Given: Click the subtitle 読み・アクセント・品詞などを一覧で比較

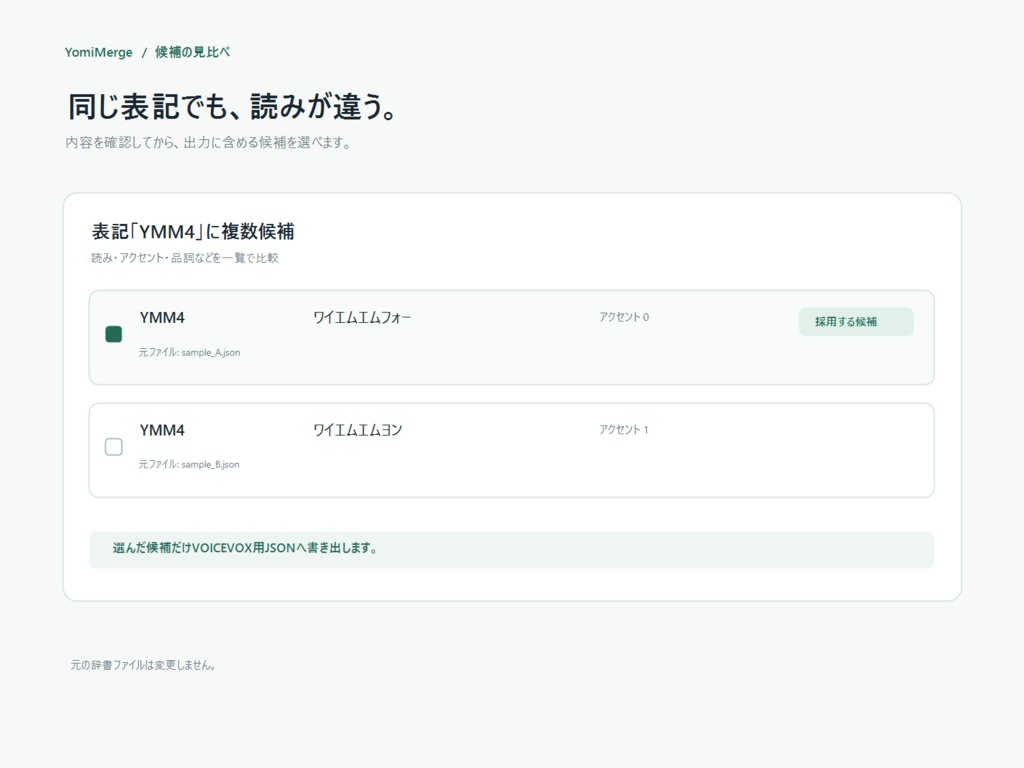Looking at the screenshot, I should (185, 258).
